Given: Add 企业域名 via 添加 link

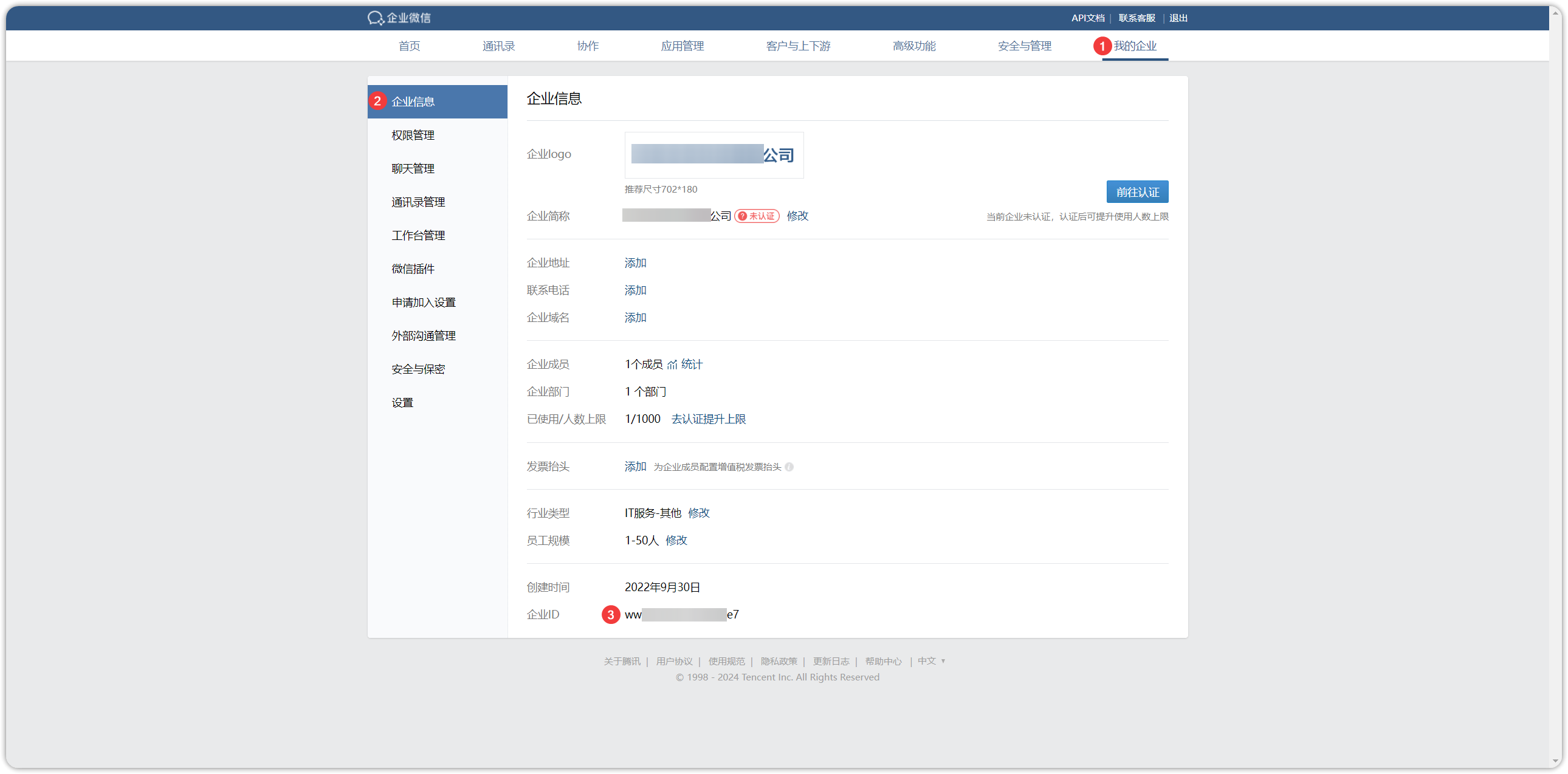Looking at the screenshot, I should pos(636,318).
